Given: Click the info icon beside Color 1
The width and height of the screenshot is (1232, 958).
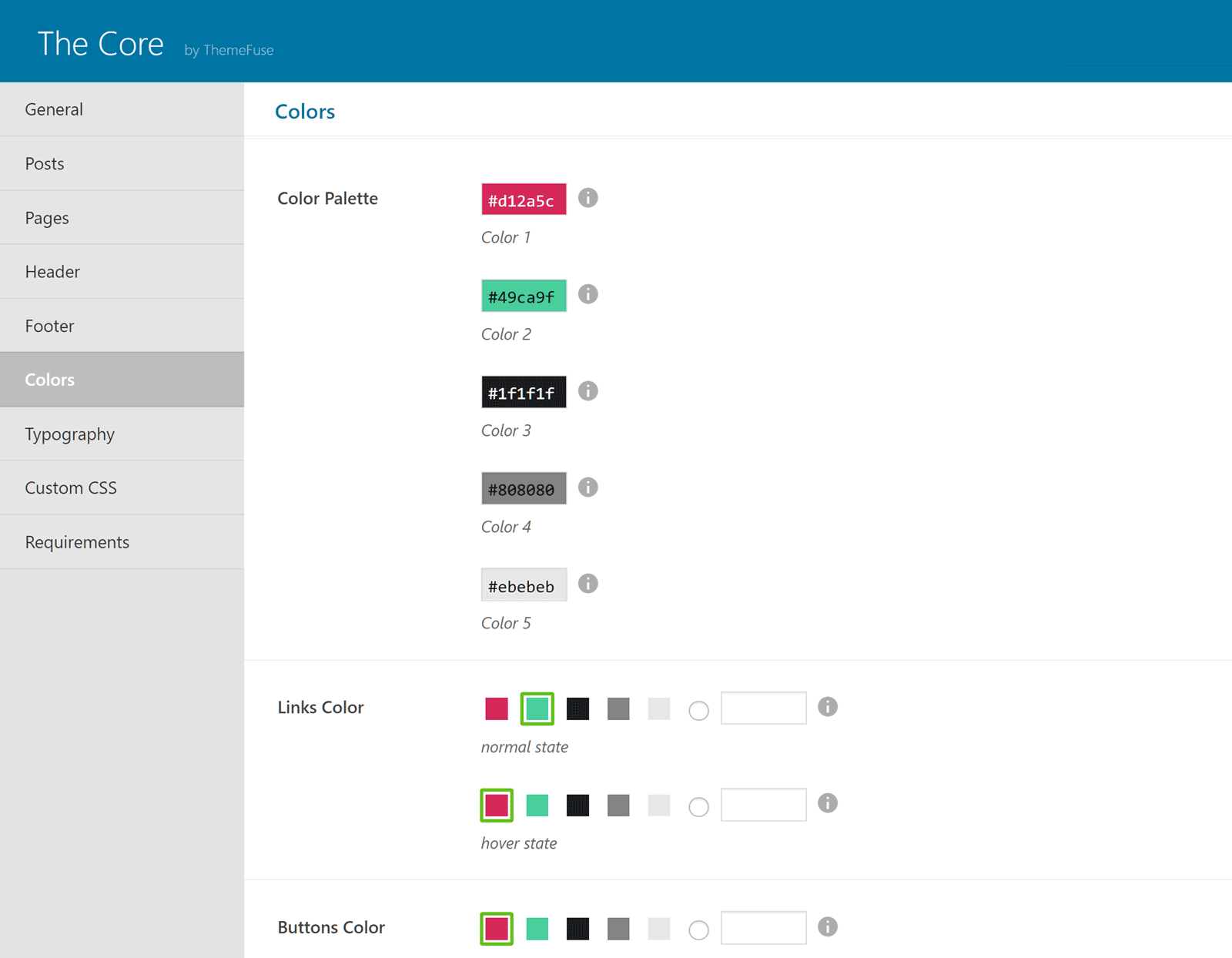Looking at the screenshot, I should click(x=588, y=198).
